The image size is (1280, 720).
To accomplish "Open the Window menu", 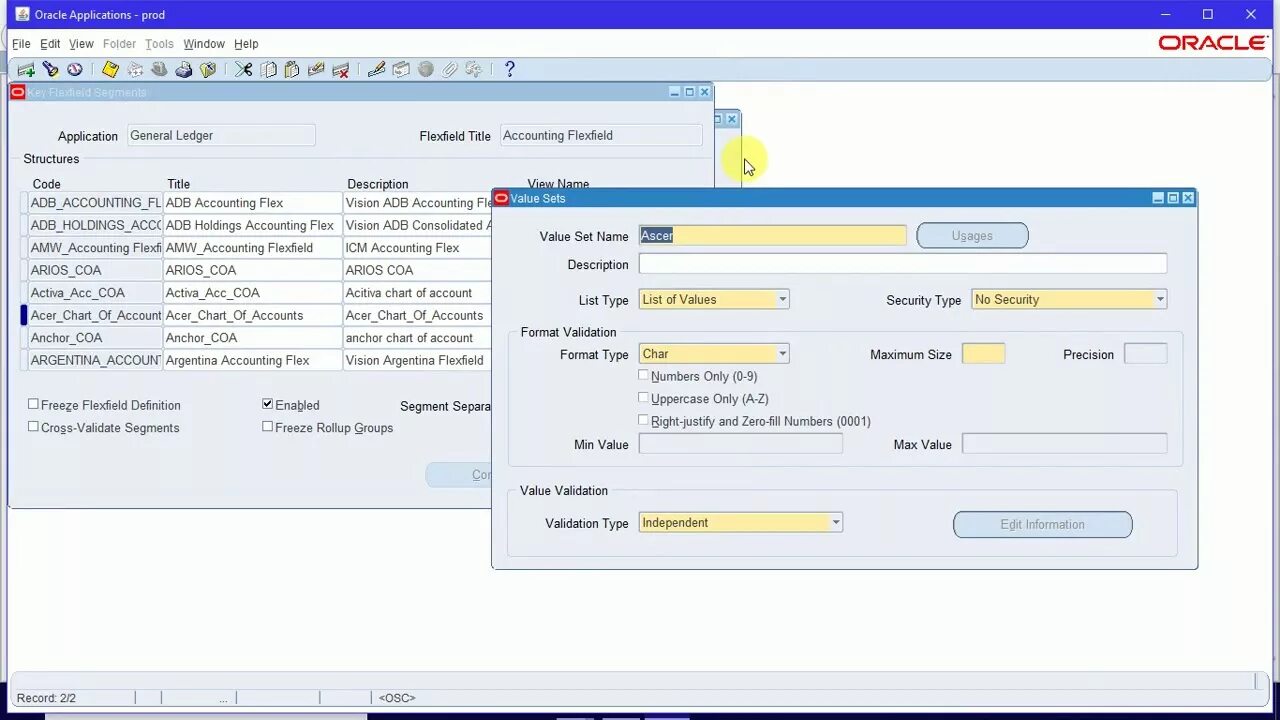I will [204, 44].
